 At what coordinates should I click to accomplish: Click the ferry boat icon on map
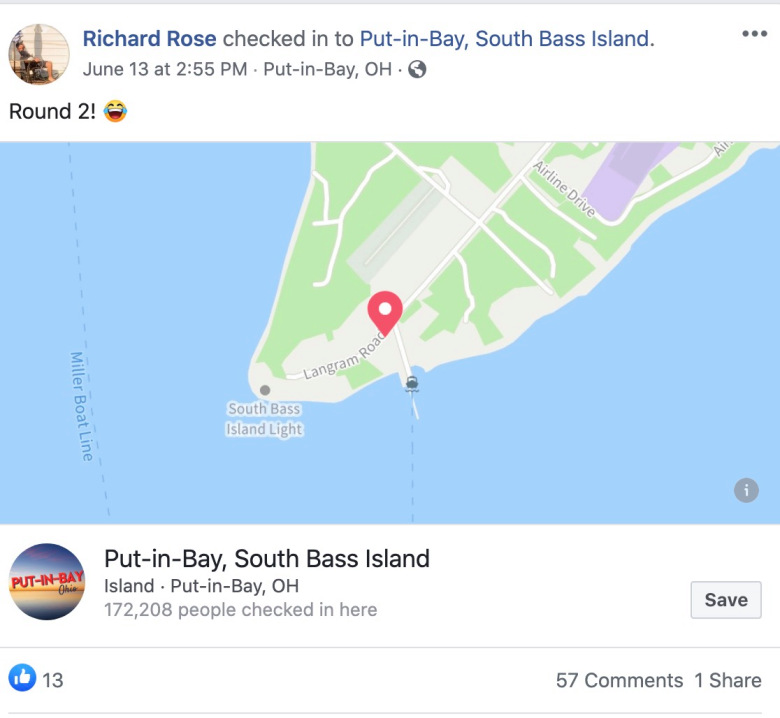point(411,383)
